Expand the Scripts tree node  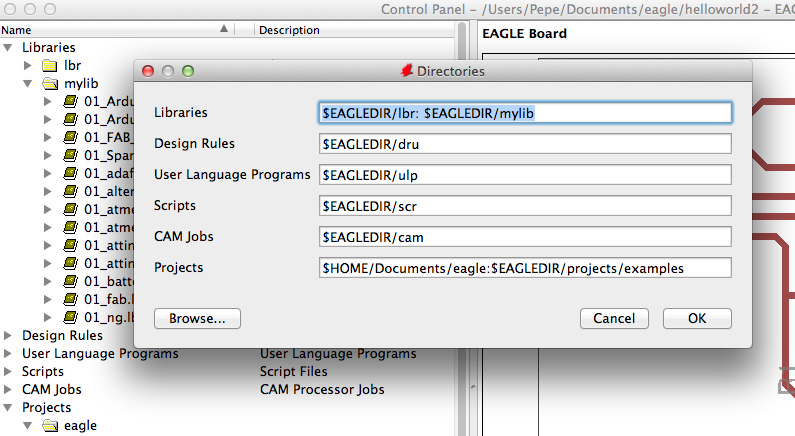[8, 371]
